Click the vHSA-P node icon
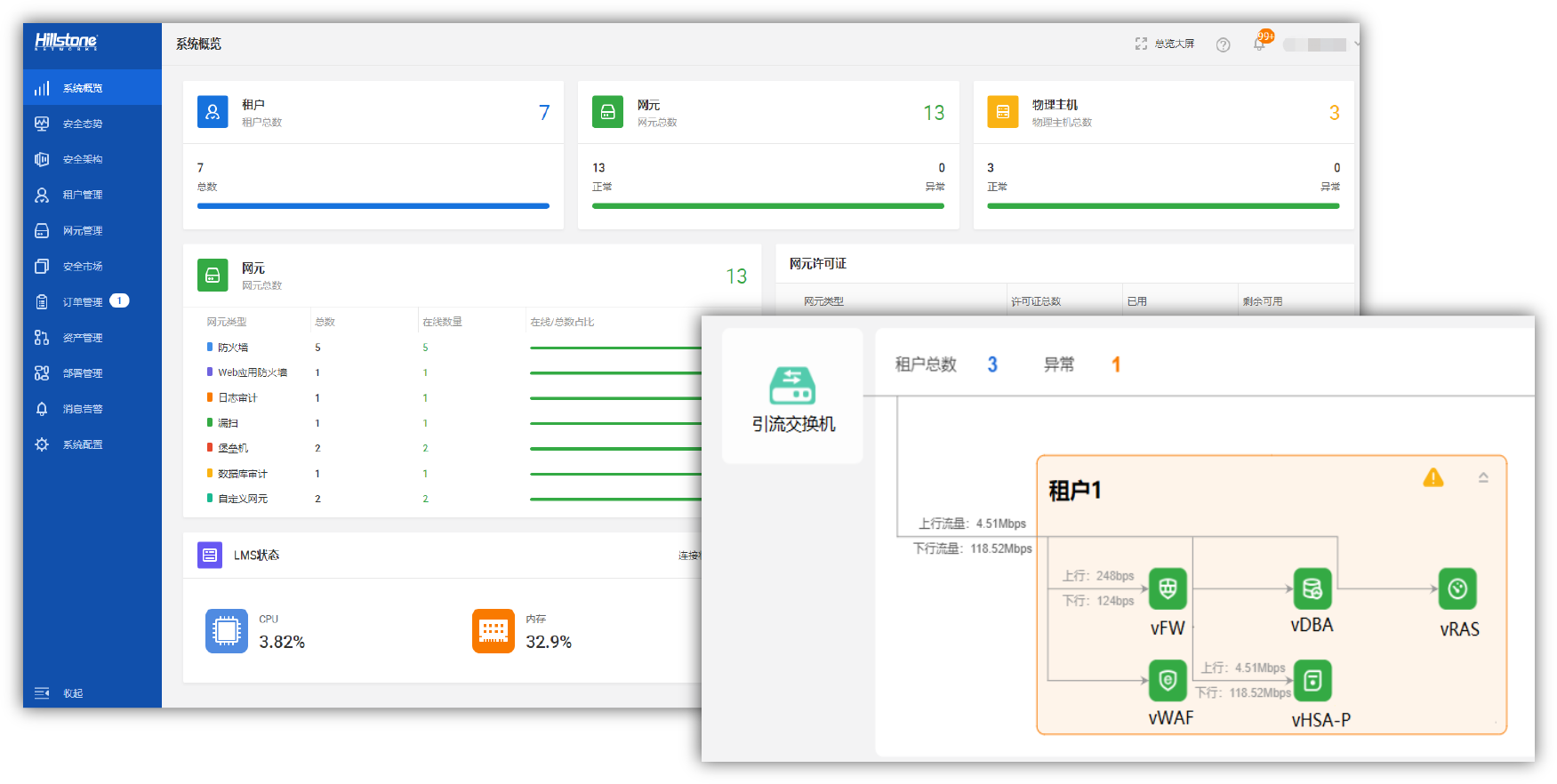The width and height of the screenshot is (1557, 784). (1312, 681)
